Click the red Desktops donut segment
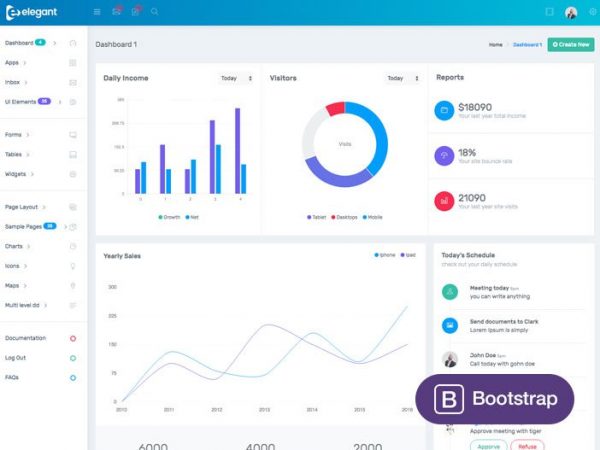 (x=336, y=109)
